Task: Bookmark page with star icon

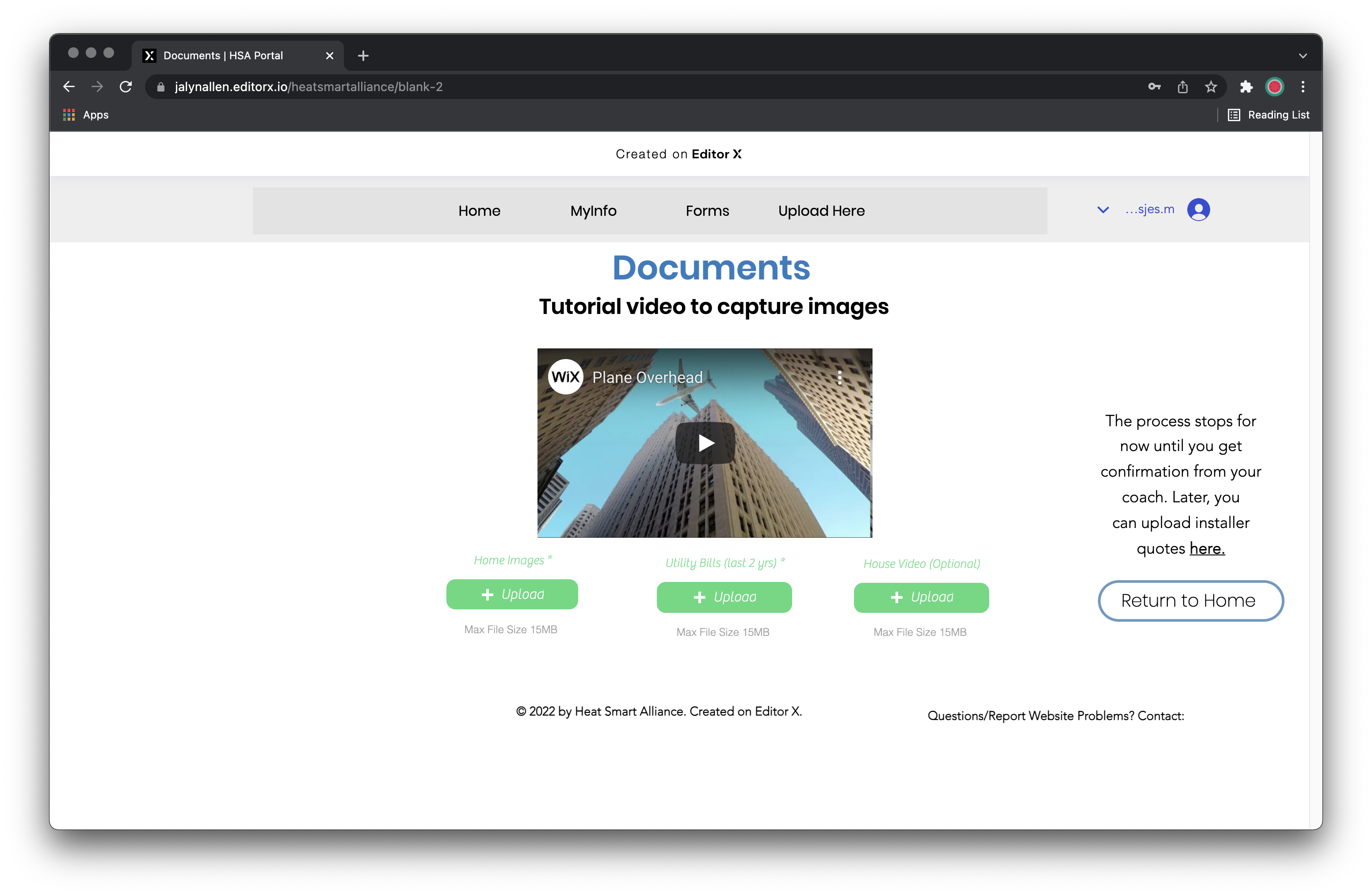Action: (x=1211, y=87)
